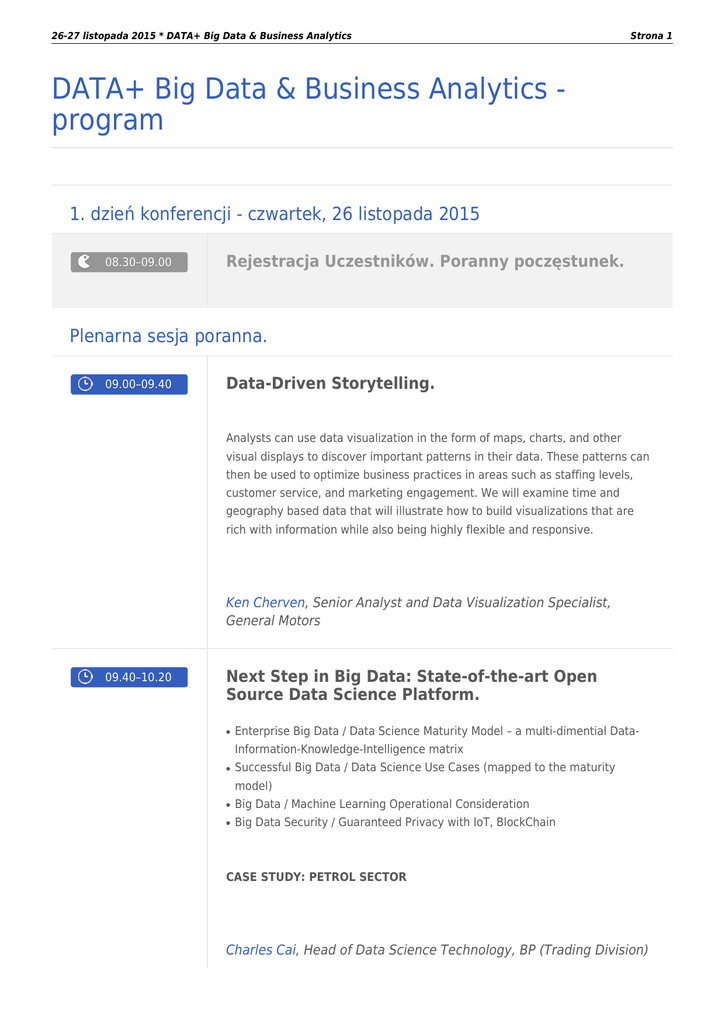The width and height of the screenshot is (725, 1024).
Task: Click the "Machine Learning Operational Consideration" bullet
Action: pos(382,804)
